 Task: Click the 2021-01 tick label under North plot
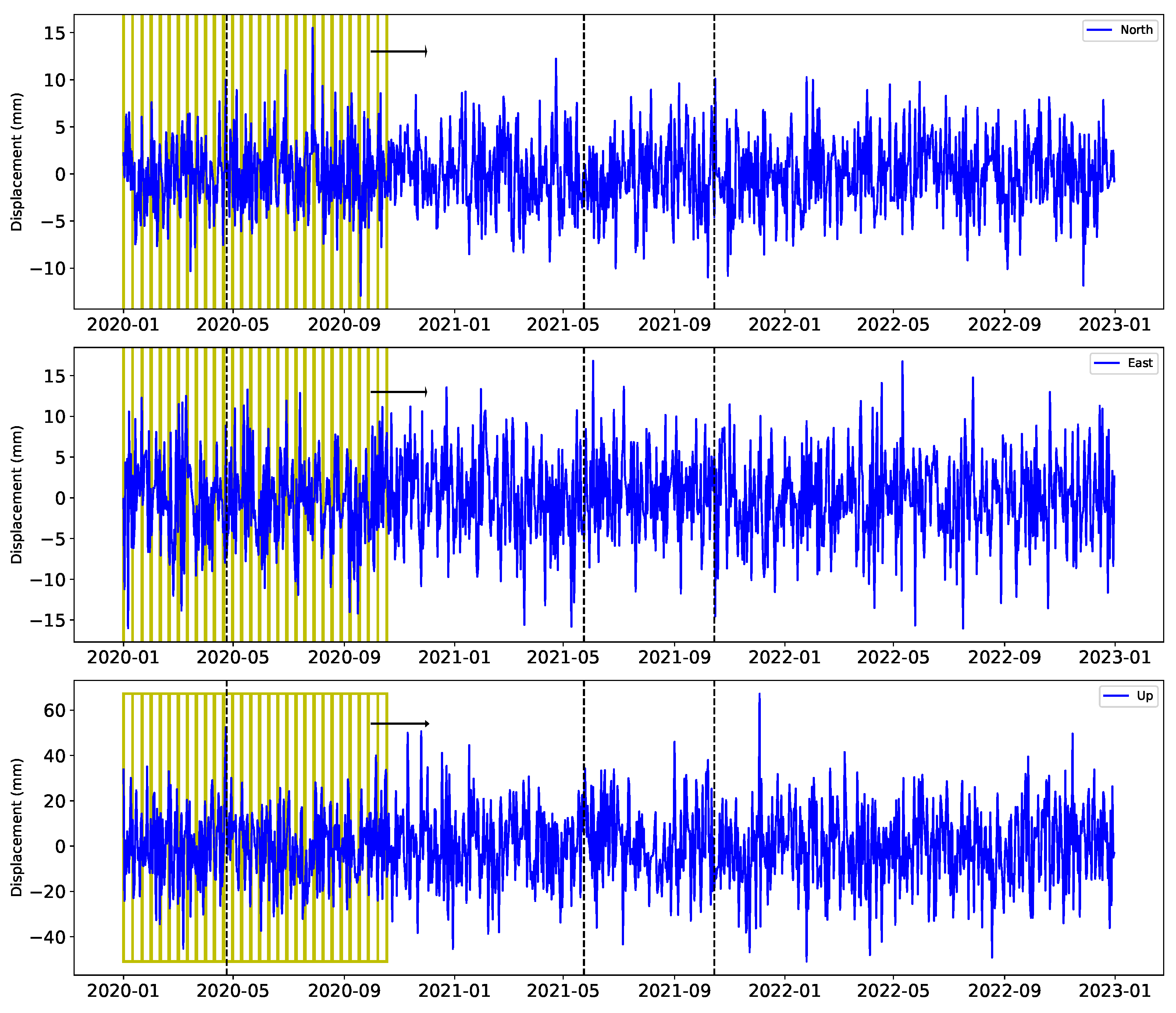coord(454,325)
